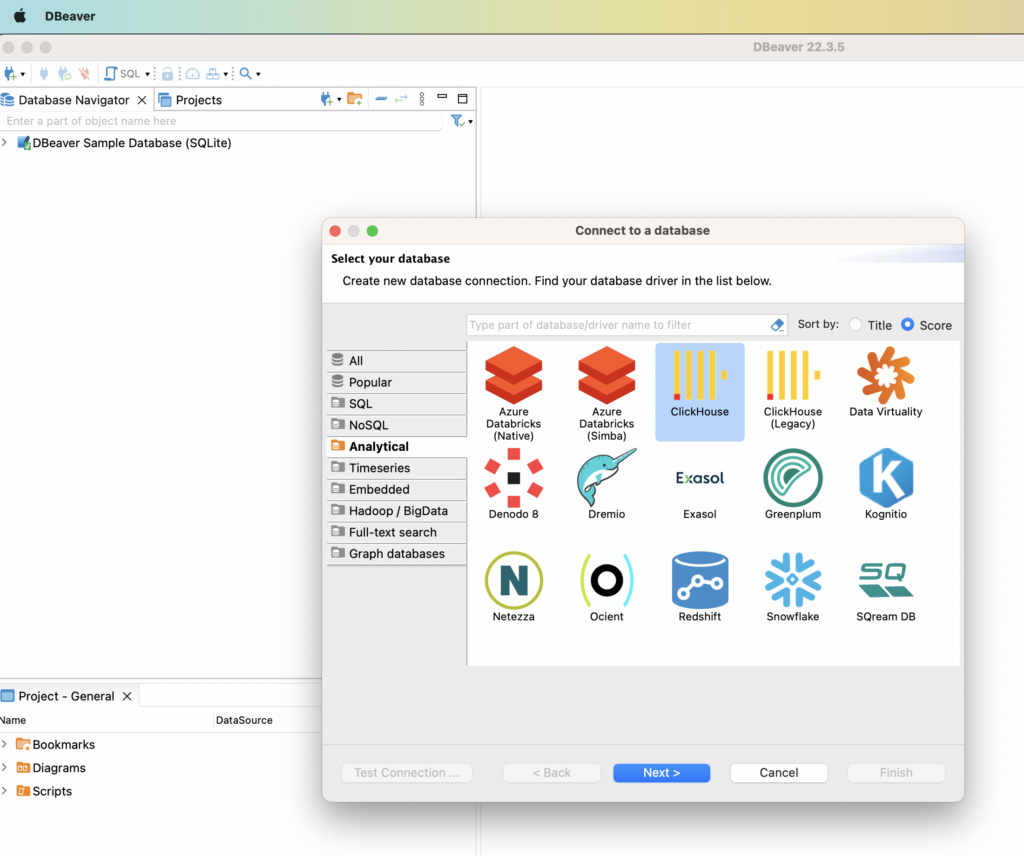This screenshot has width=1024, height=856.
Task: Select the Redshift driver
Action: (699, 587)
